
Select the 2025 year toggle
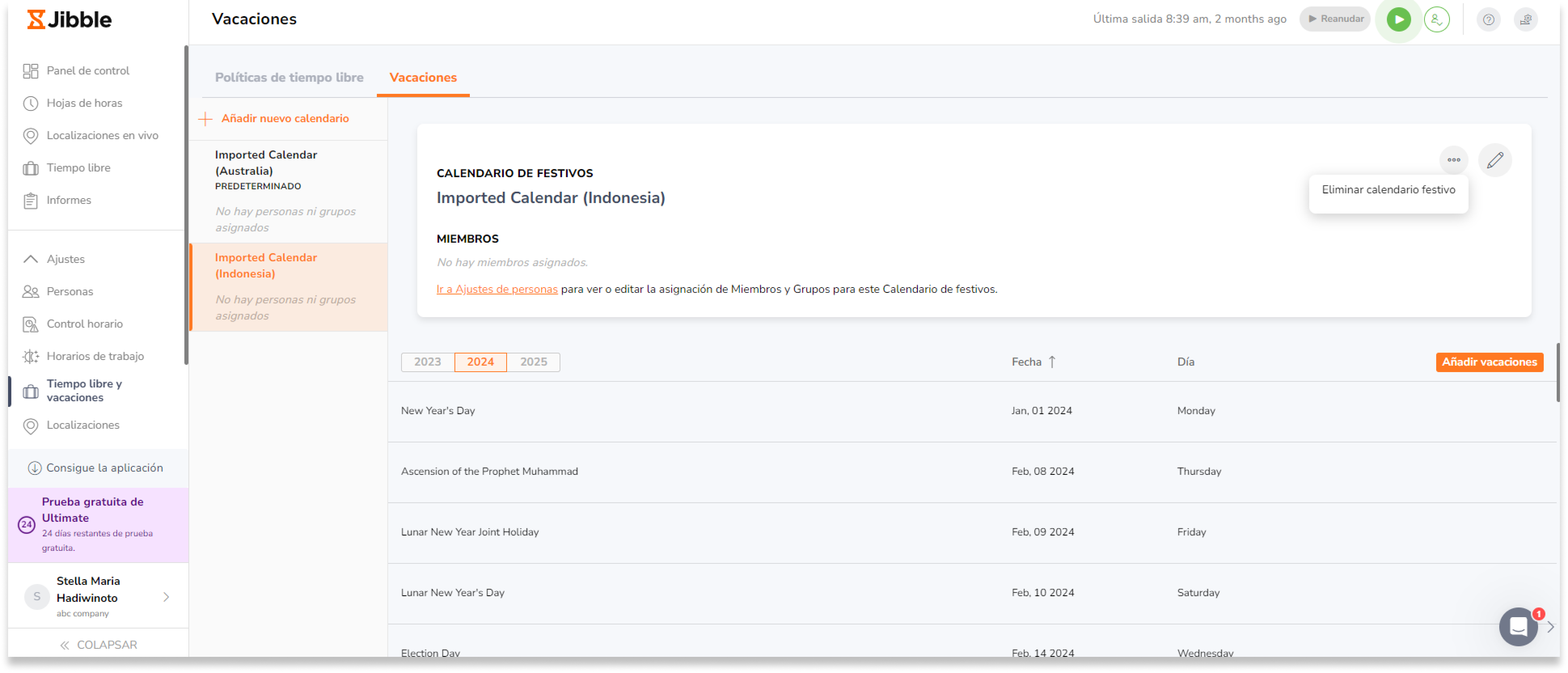(x=533, y=362)
